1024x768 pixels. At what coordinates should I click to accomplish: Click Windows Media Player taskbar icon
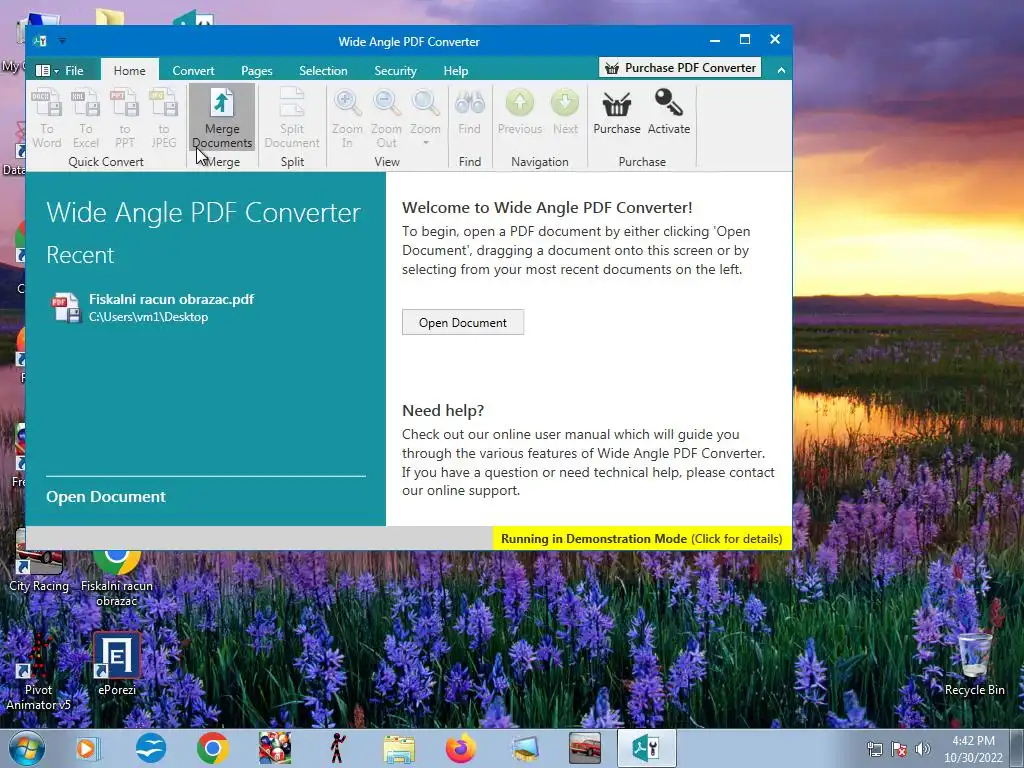(88, 748)
